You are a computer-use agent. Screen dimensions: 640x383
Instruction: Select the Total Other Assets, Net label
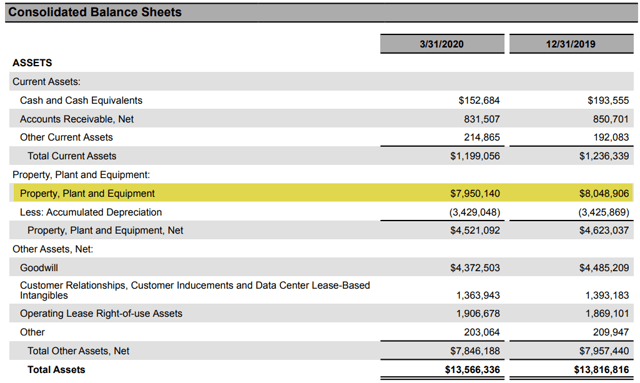[78, 351]
